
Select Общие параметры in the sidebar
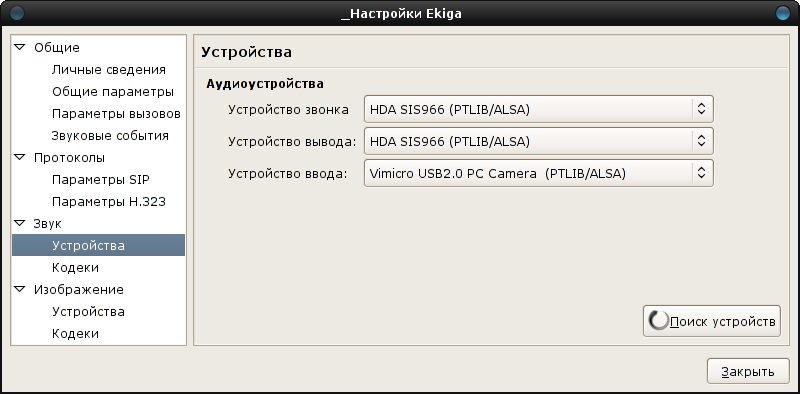113,92
